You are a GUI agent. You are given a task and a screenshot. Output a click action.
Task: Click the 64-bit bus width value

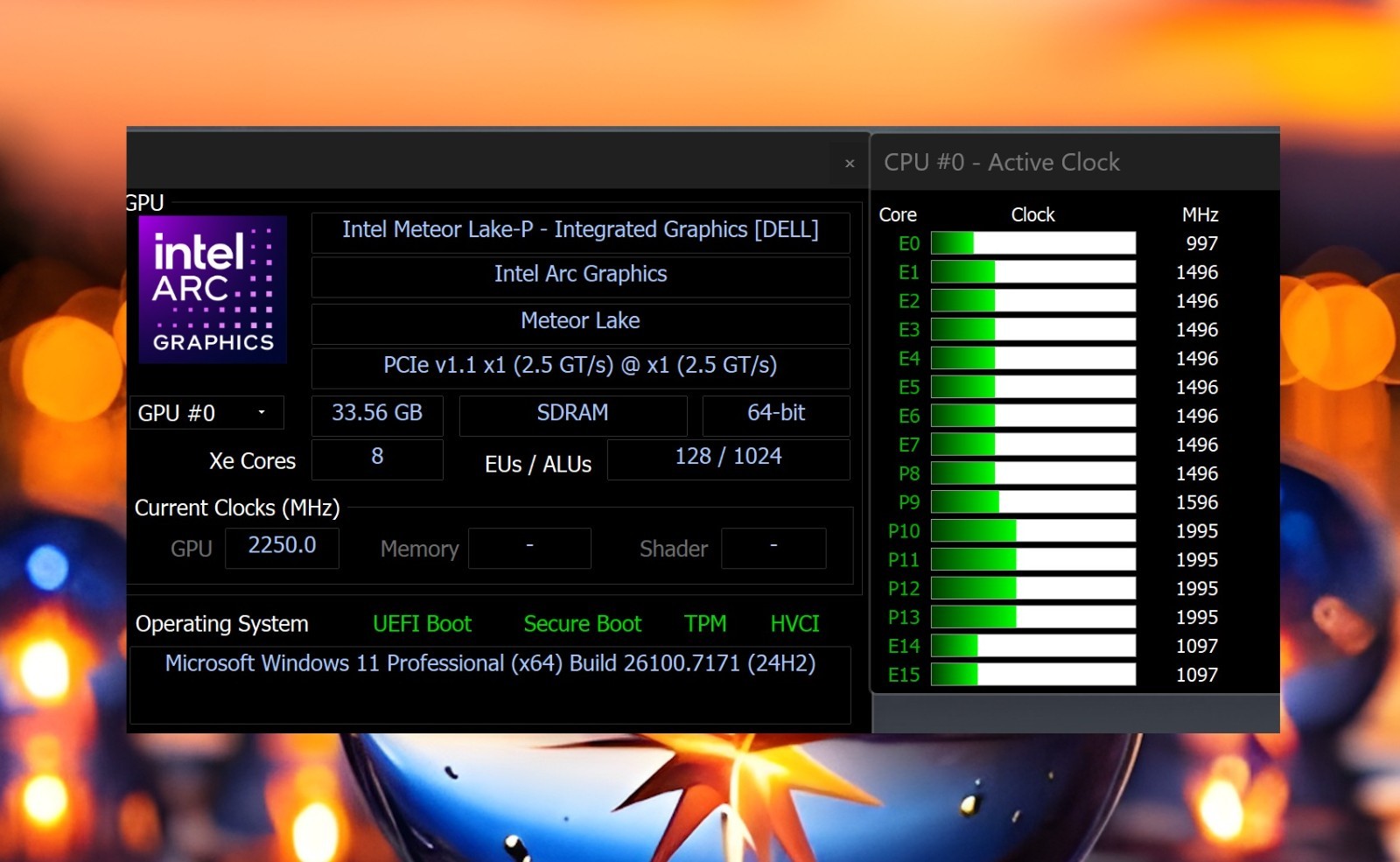776,414
